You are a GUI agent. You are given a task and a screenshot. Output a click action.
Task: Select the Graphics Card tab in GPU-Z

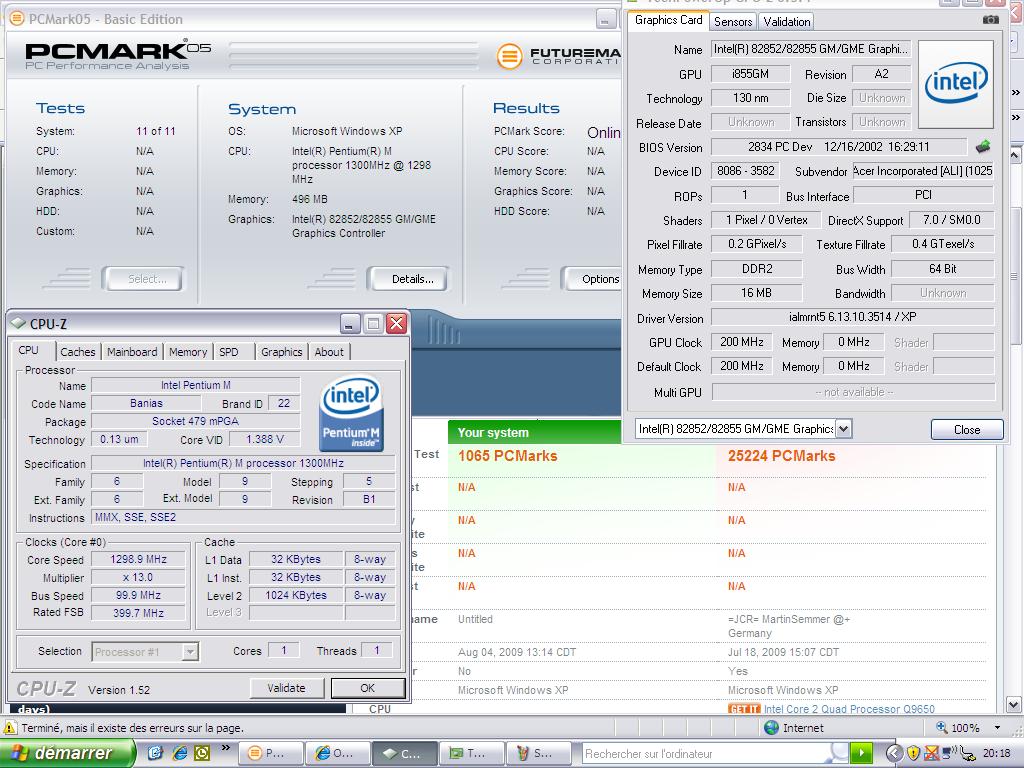(x=668, y=20)
